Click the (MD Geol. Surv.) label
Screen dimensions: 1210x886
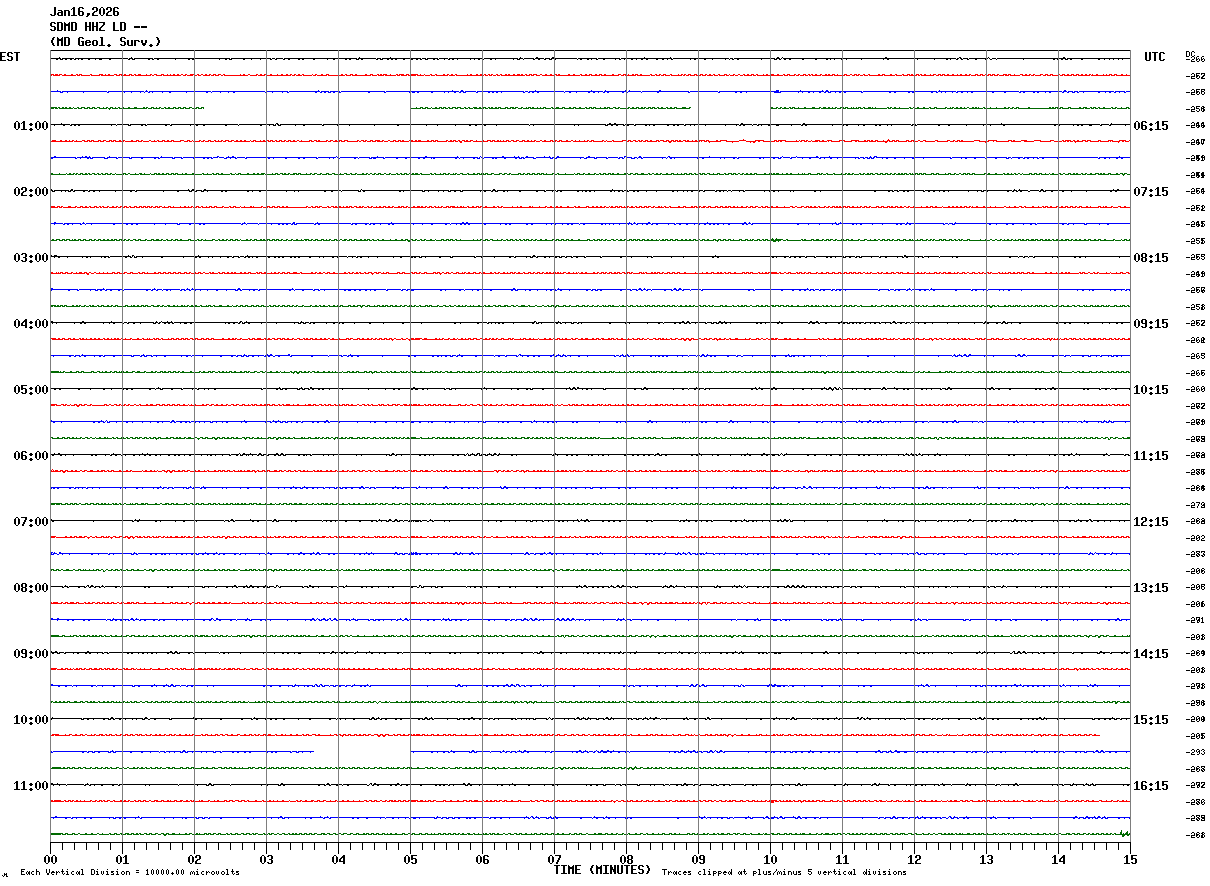105,42
